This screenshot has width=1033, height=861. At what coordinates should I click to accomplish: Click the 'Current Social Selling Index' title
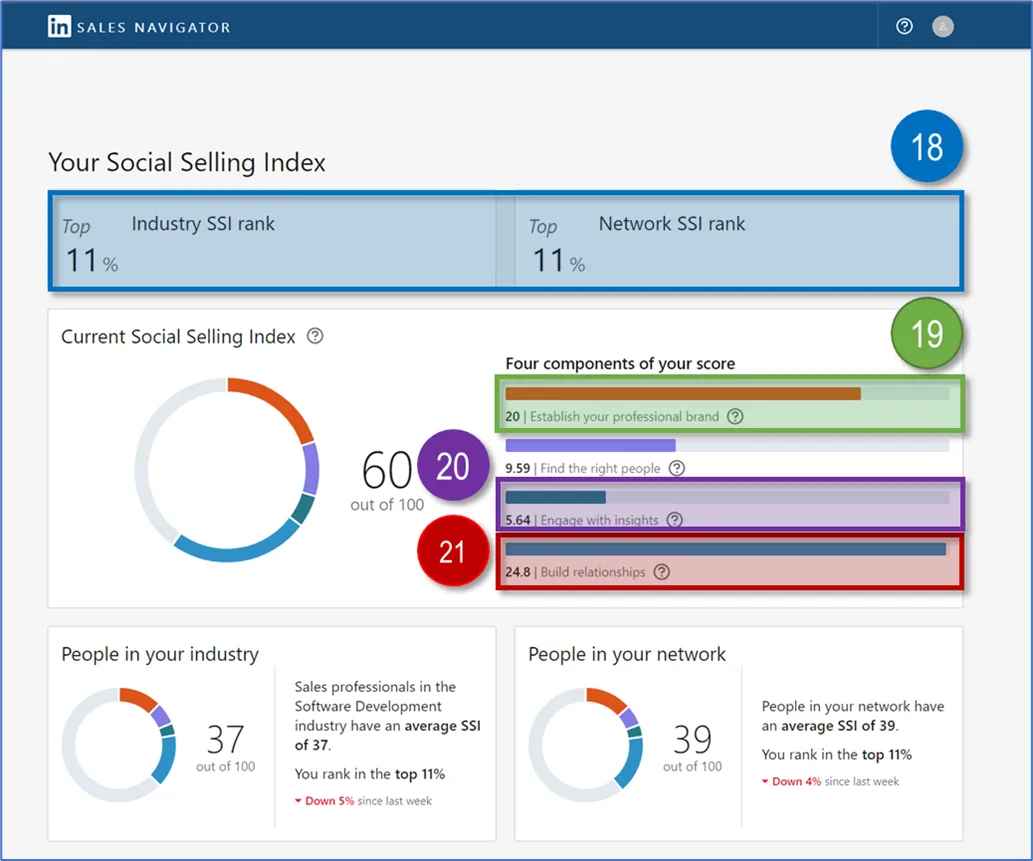click(x=178, y=337)
